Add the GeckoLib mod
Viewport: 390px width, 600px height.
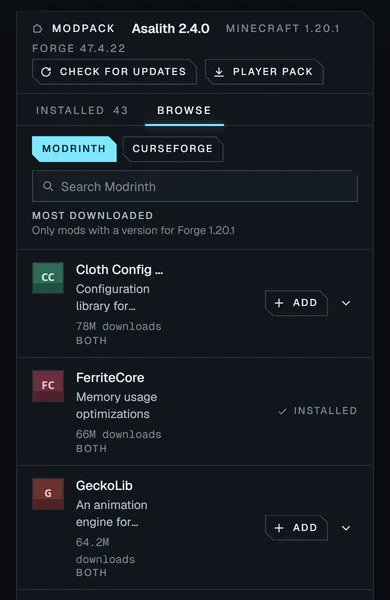(296, 528)
